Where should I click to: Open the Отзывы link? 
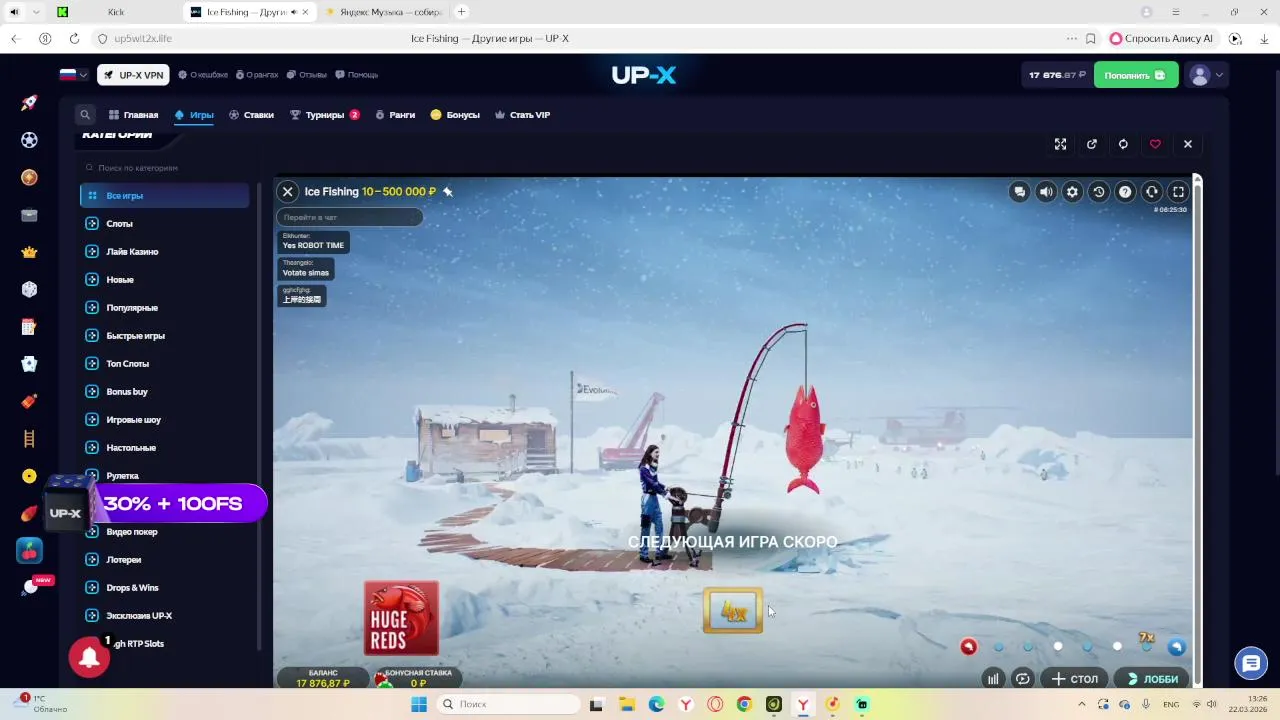pos(306,75)
